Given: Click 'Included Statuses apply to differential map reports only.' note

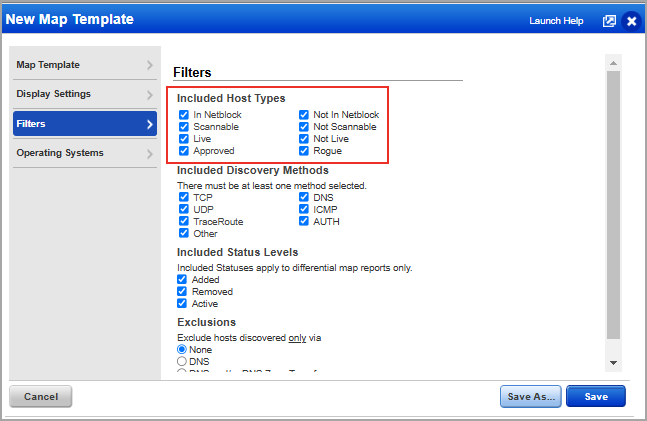Looking at the screenshot, I should (x=295, y=267).
